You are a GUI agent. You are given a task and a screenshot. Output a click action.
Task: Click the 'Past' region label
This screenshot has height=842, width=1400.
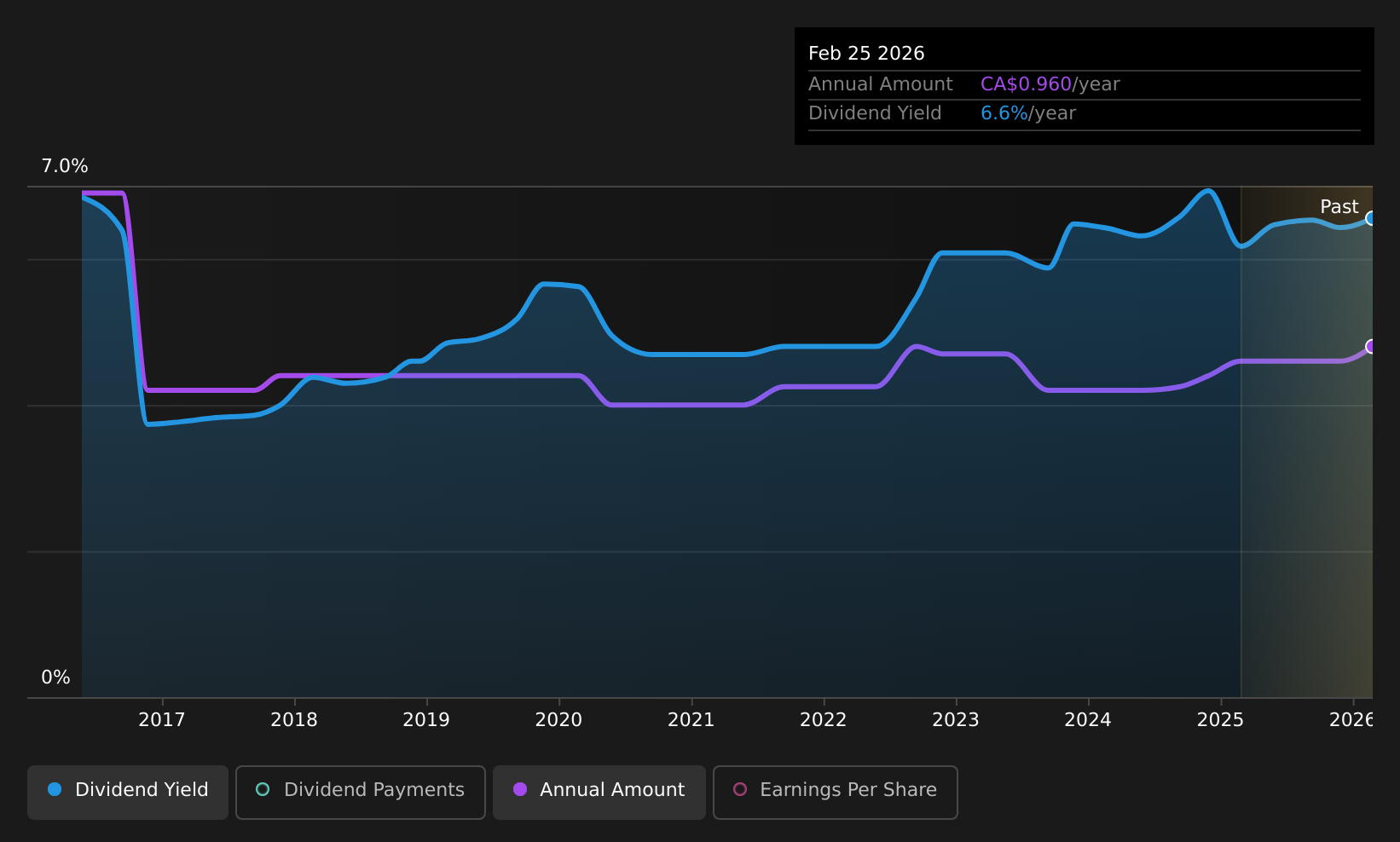[x=1339, y=207]
